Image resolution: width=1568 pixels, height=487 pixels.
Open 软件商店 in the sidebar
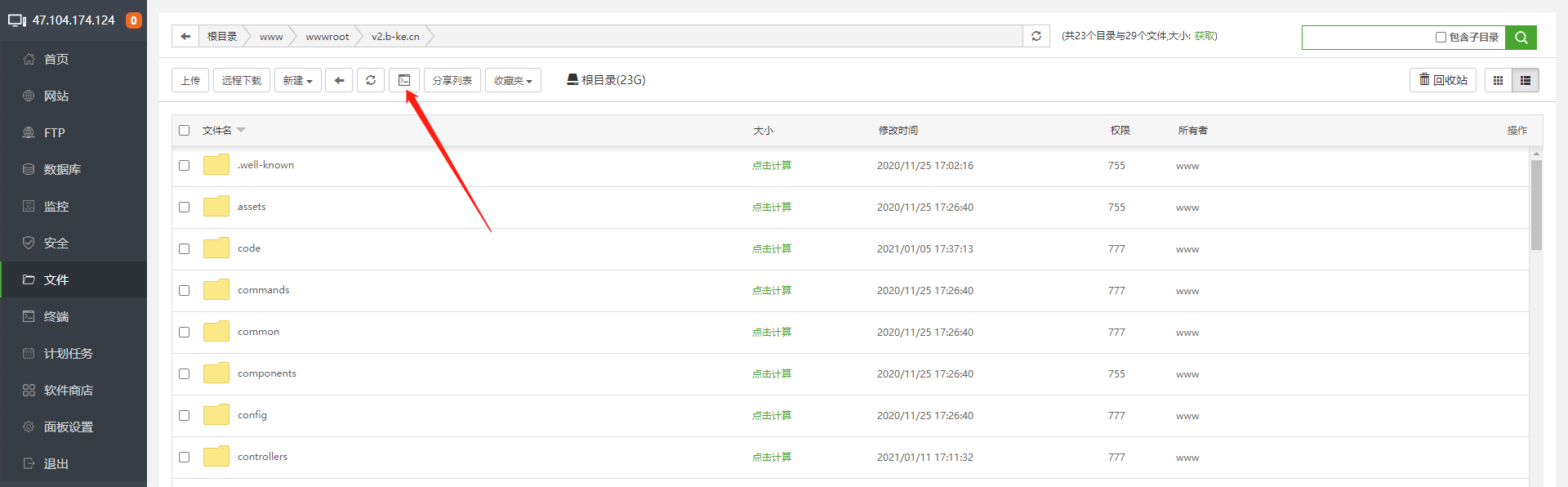73,390
